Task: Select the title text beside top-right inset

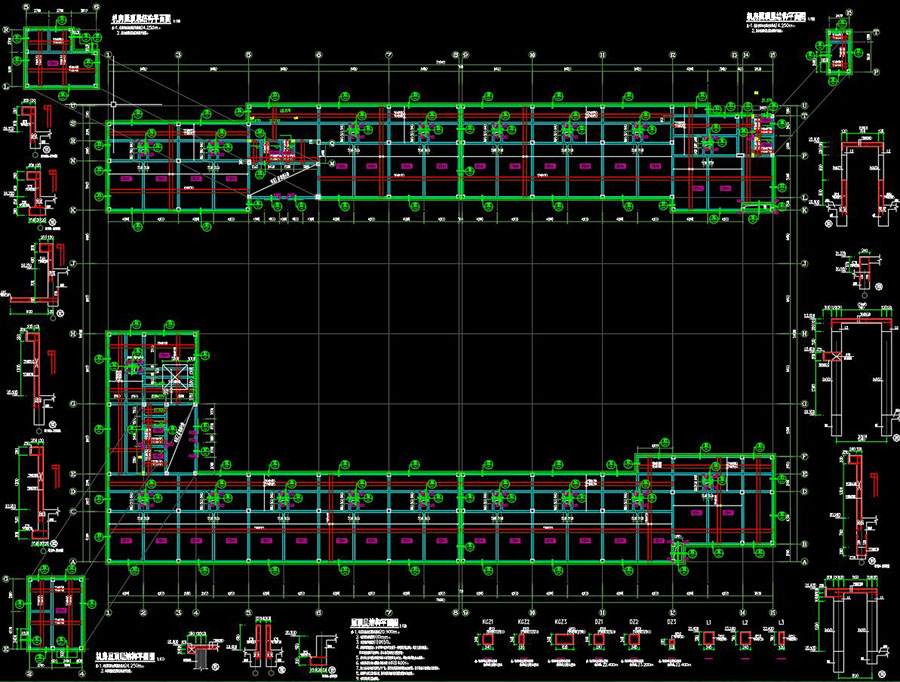Action: tap(778, 16)
